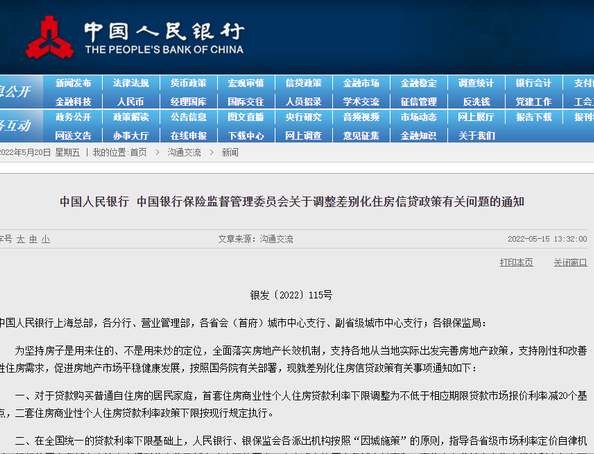Go to the 反洗钱 section
The height and width of the screenshot is (454, 594).
coord(476,102)
